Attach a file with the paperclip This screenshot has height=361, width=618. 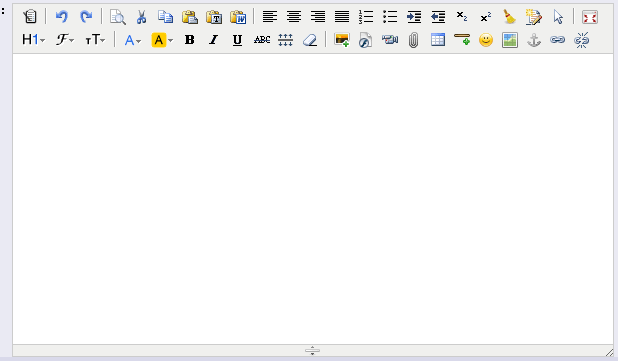click(413, 40)
